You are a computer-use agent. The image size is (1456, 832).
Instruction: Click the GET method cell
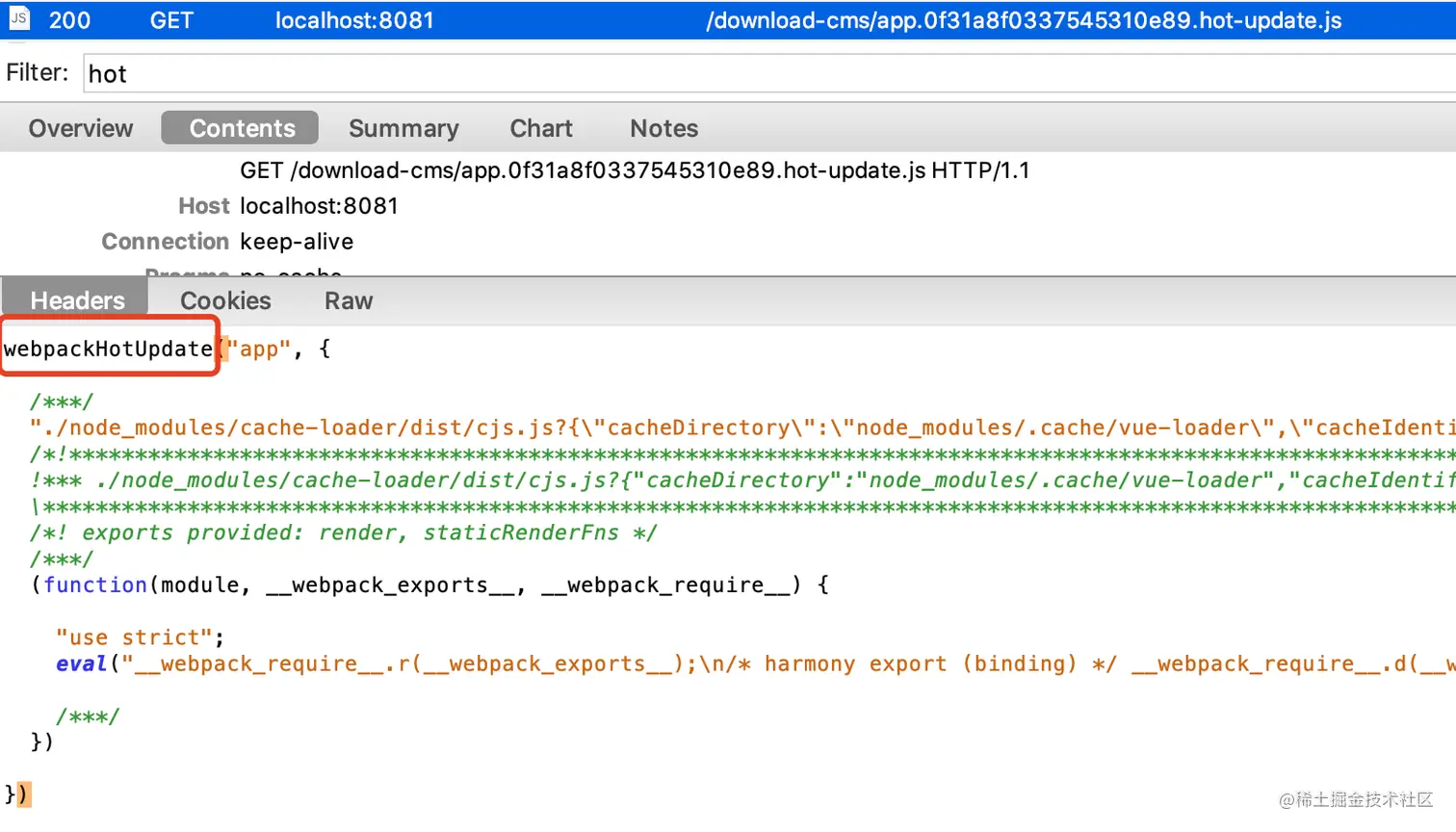click(x=171, y=20)
